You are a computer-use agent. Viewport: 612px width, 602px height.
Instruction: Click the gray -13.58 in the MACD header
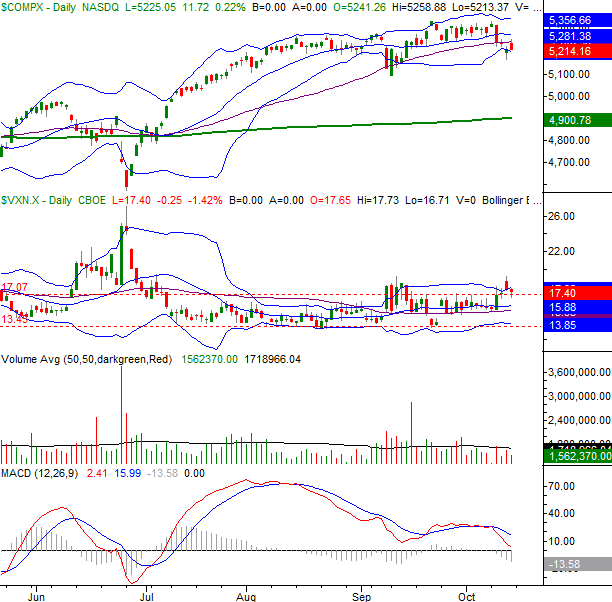click(162, 473)
